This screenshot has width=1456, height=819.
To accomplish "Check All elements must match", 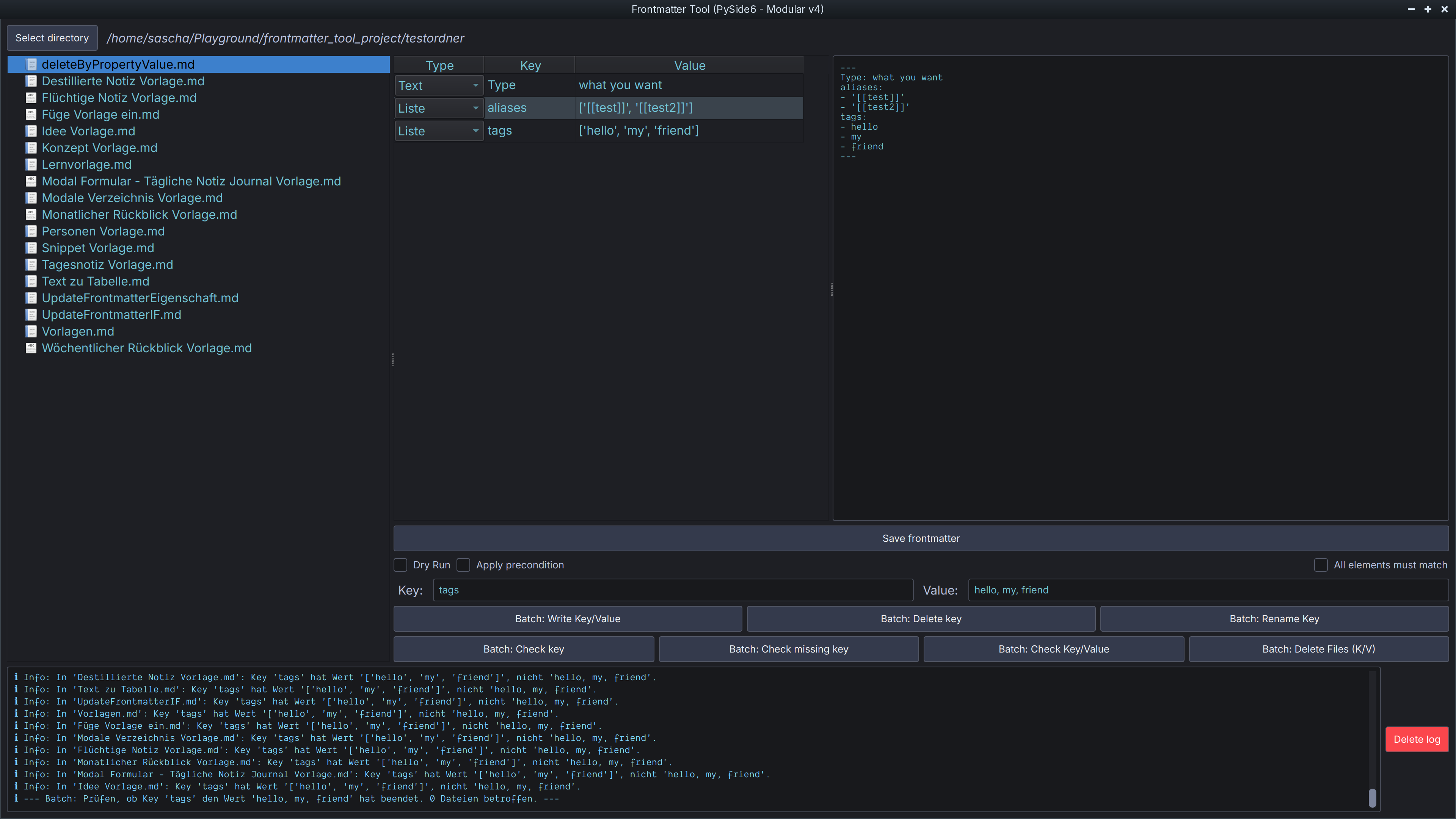I will tap(1321, 565).
